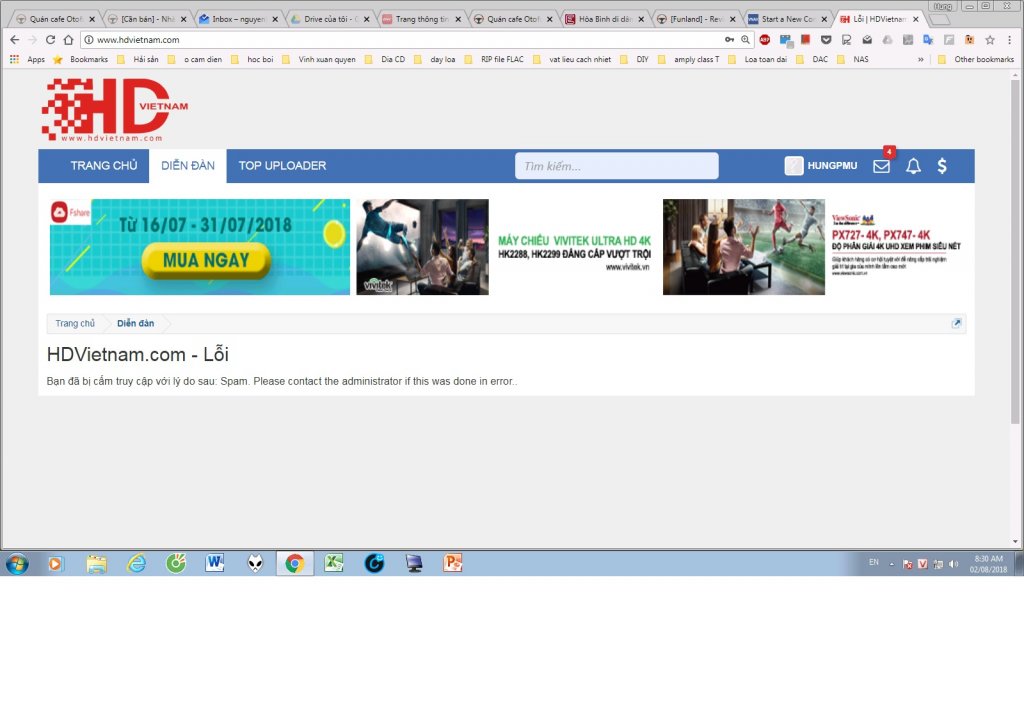Open the Loa toan dai bookmark folder

click(758, 59)
